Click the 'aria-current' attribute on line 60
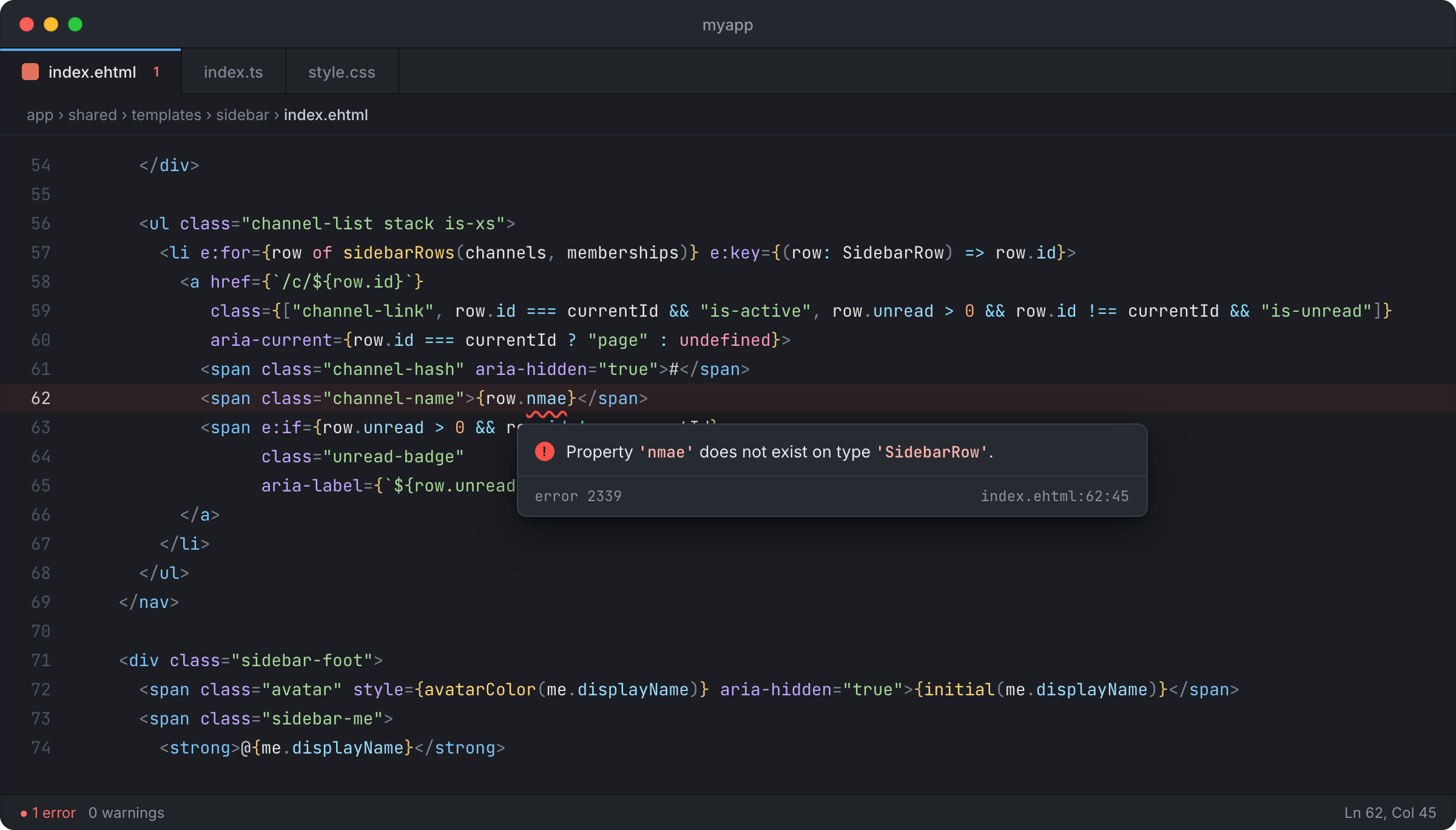This screenshot has height=830, width=1456. pyautogui.click(x=271, y=340)
